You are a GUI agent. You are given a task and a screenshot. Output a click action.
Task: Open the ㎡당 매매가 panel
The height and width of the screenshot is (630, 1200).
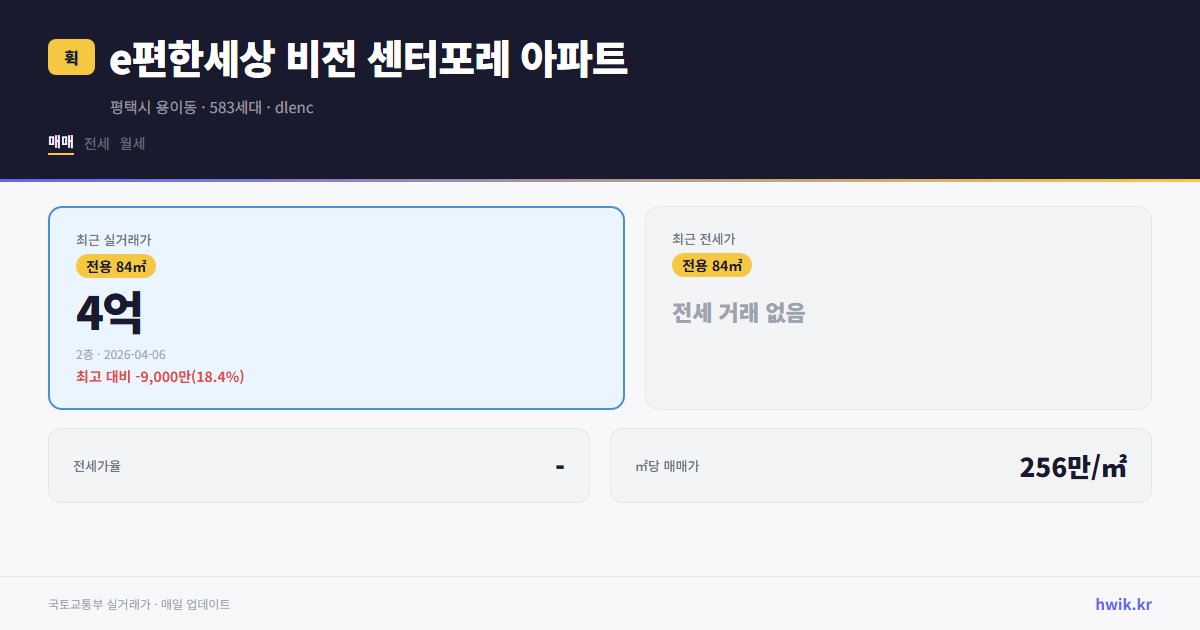tap(880, 465)
